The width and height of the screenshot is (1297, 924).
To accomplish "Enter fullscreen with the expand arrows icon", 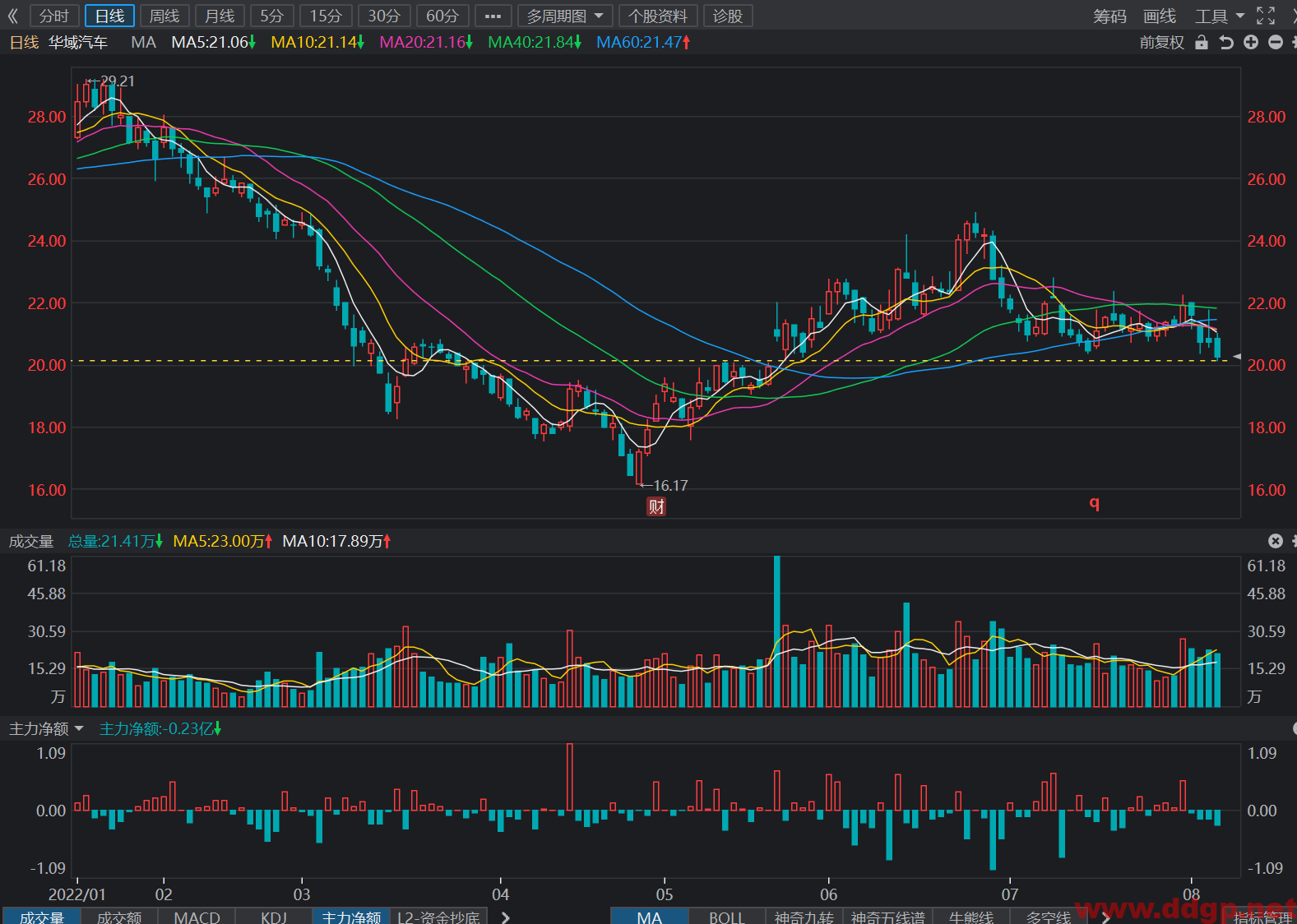I will [1266, 16].
